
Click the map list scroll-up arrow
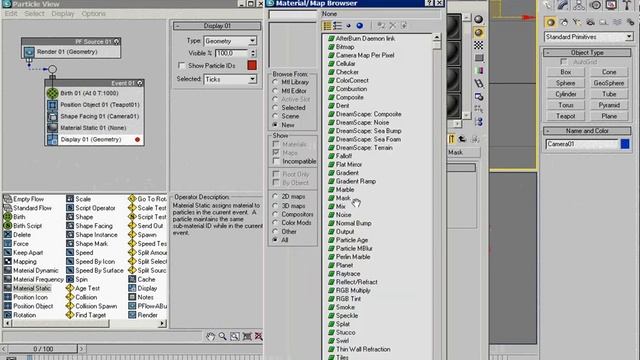[x=436, y=38]
